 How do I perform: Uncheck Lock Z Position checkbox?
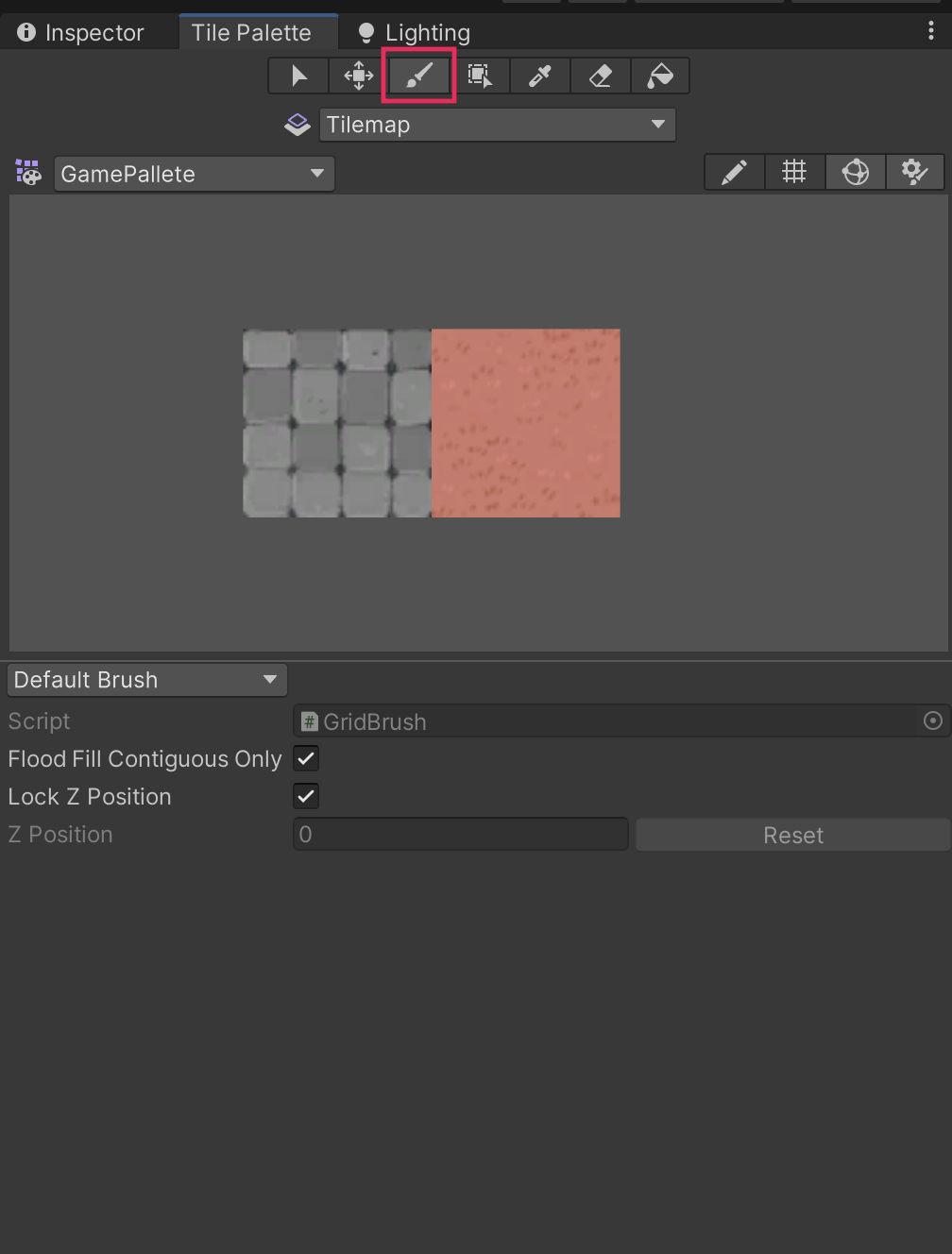[306, 796]
